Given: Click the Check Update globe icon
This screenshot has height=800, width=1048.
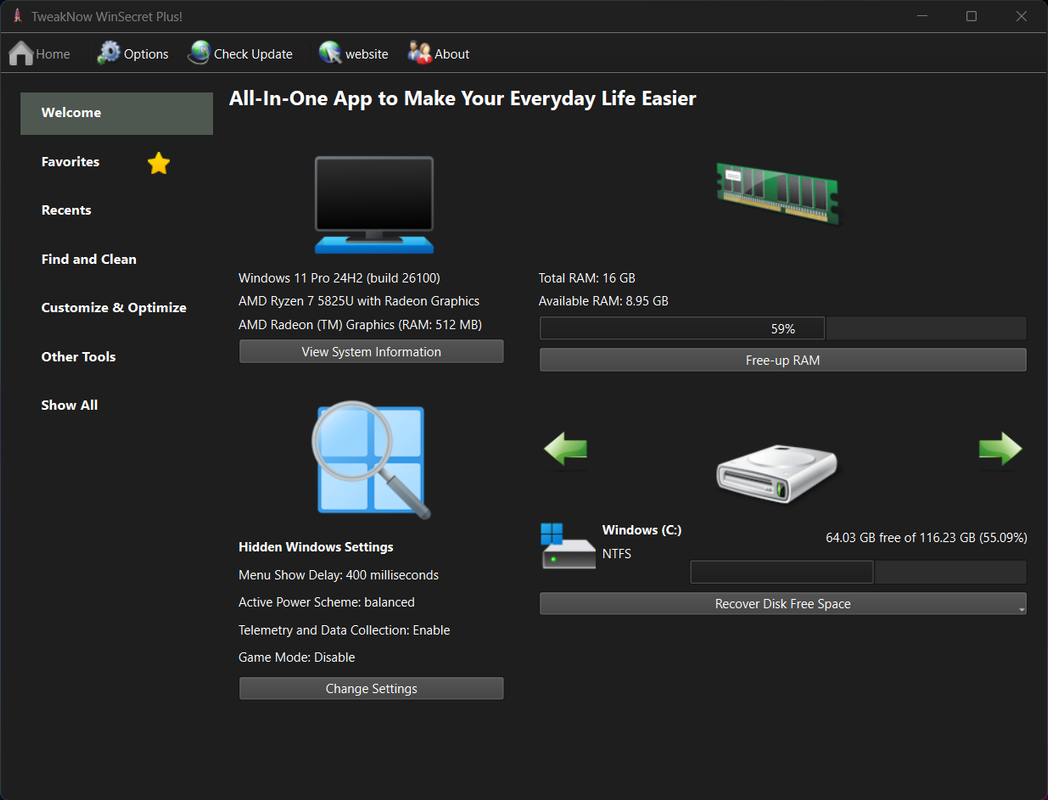Looking at the screenshot, I should pos(199,53).
